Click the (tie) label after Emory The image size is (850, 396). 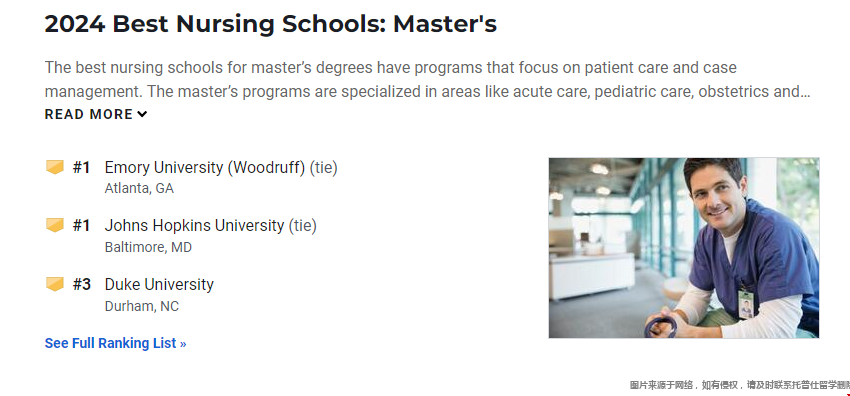(324, 168)
